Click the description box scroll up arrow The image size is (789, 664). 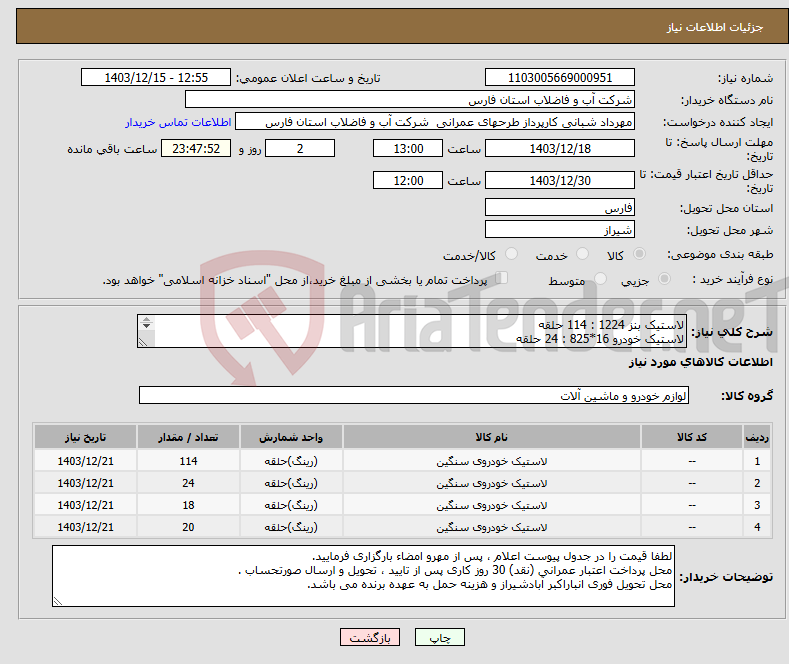(x=146, y=319)
